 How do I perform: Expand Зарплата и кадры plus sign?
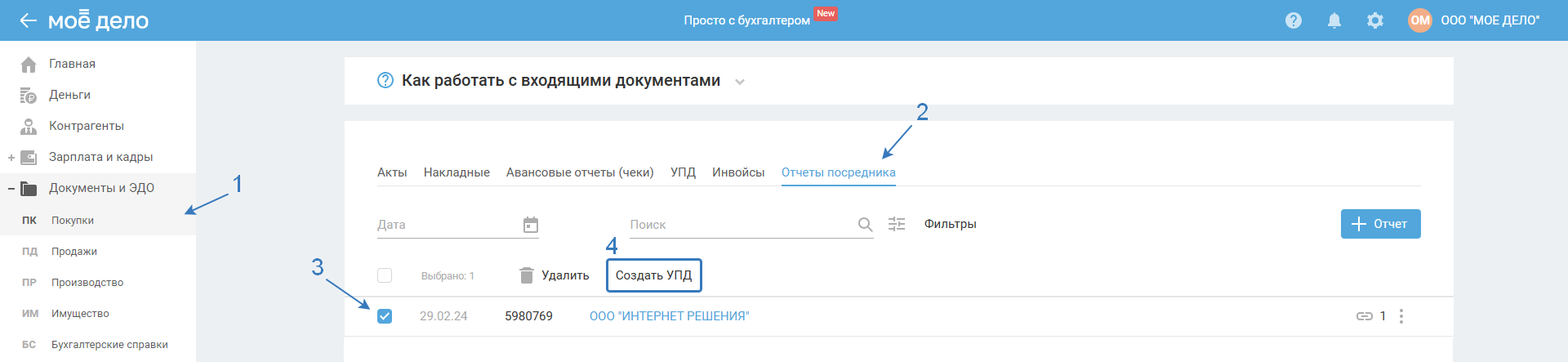(11, 158)
